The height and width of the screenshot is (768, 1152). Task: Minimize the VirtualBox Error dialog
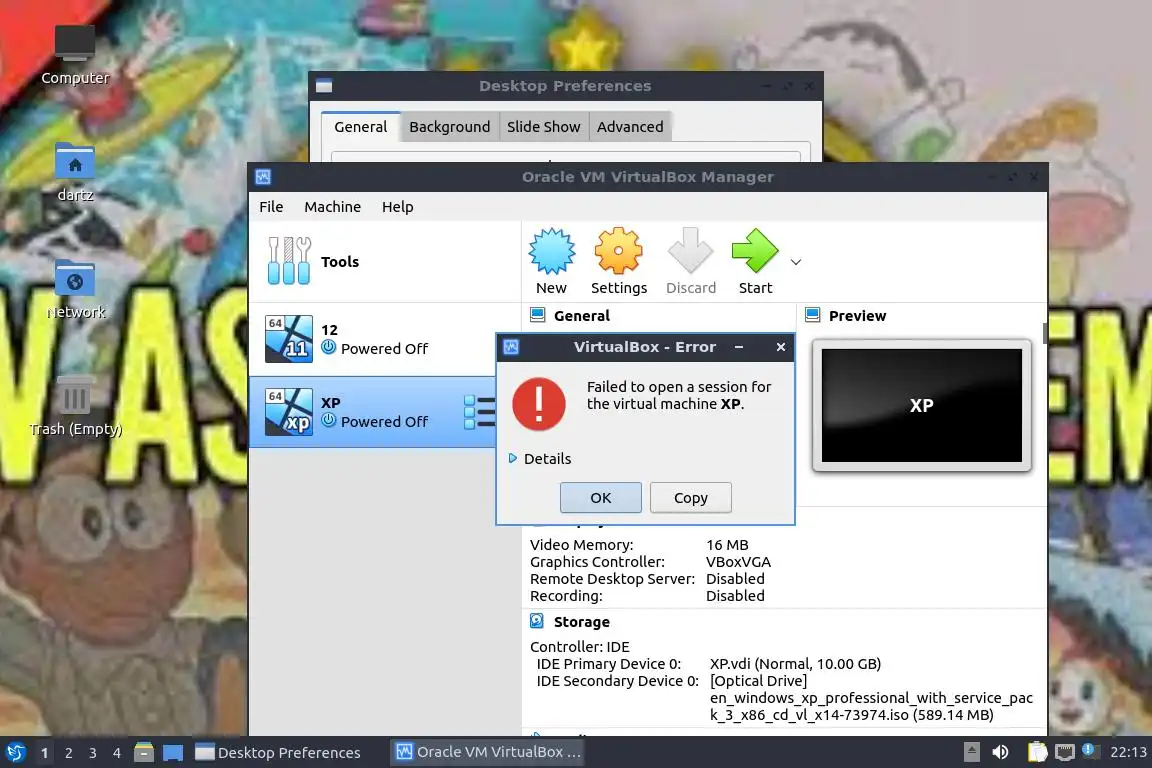pos(739,347)
